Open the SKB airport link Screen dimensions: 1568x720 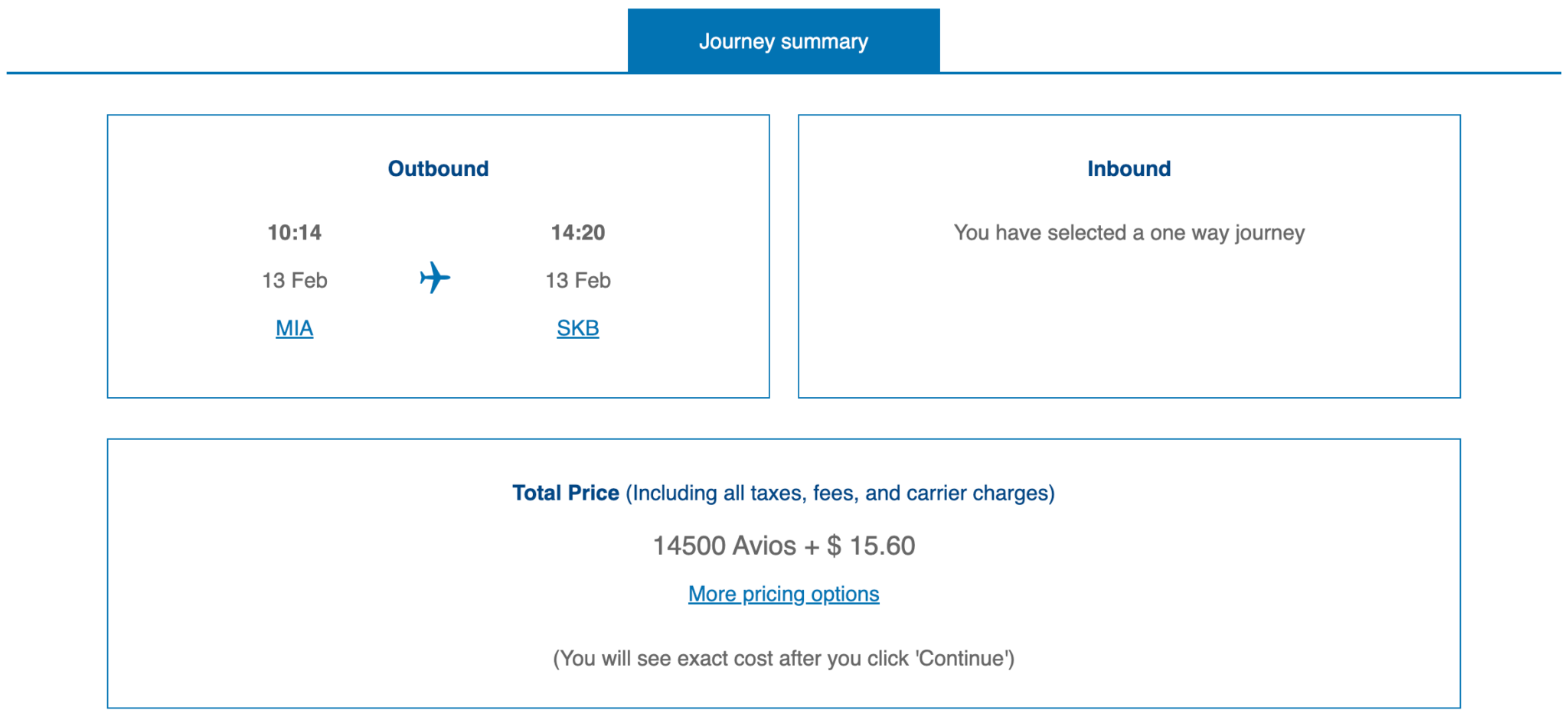click(577, 327)
